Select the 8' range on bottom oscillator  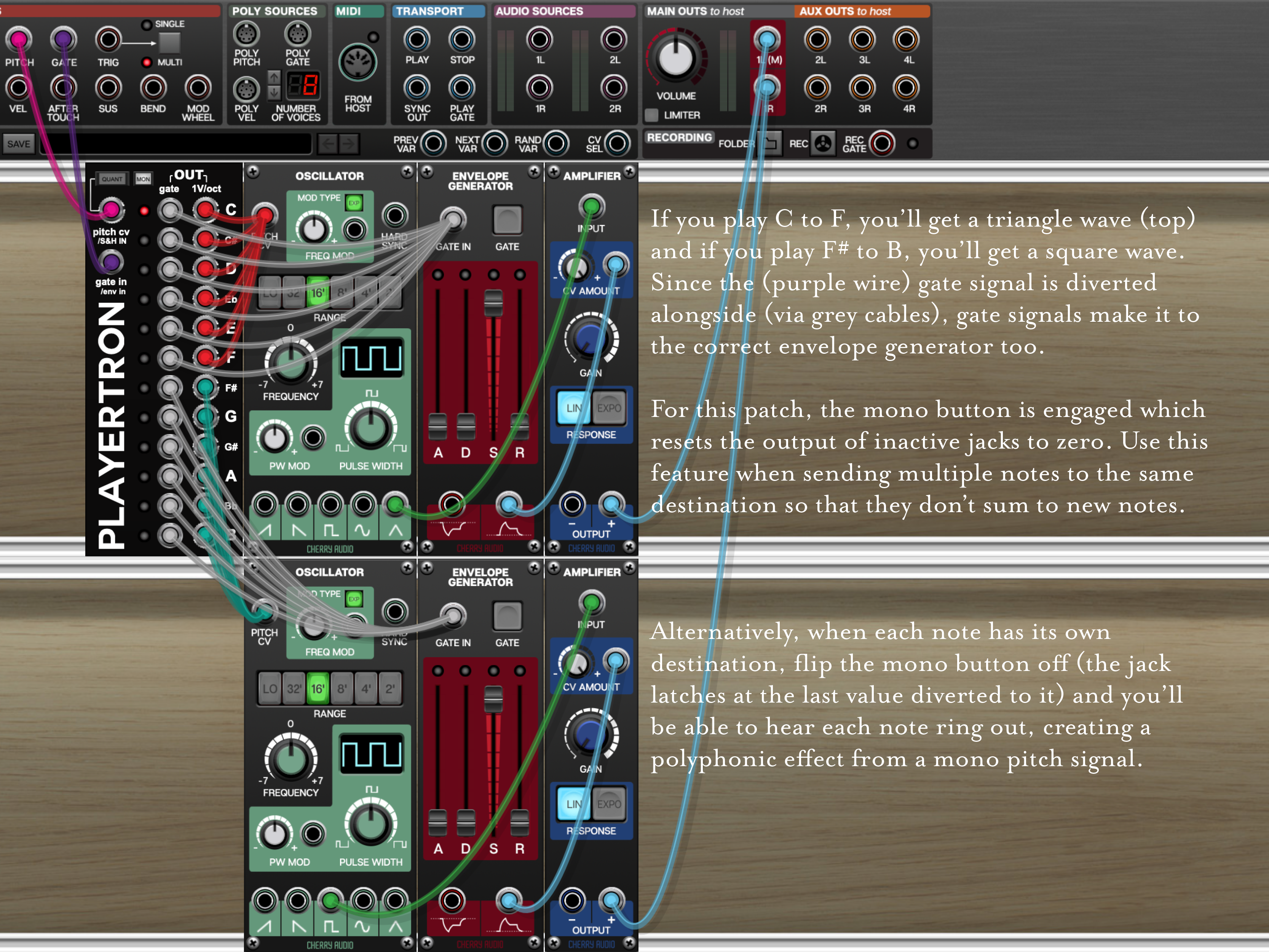pos(342,688)
